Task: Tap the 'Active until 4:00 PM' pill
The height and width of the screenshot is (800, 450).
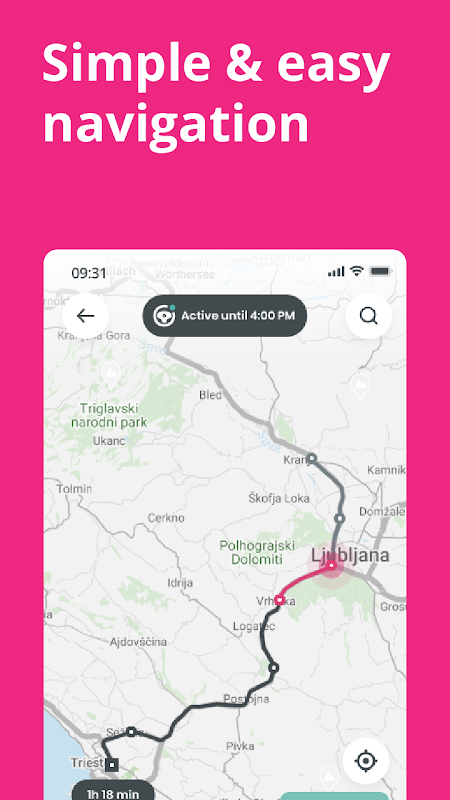Action: point(224,315)
